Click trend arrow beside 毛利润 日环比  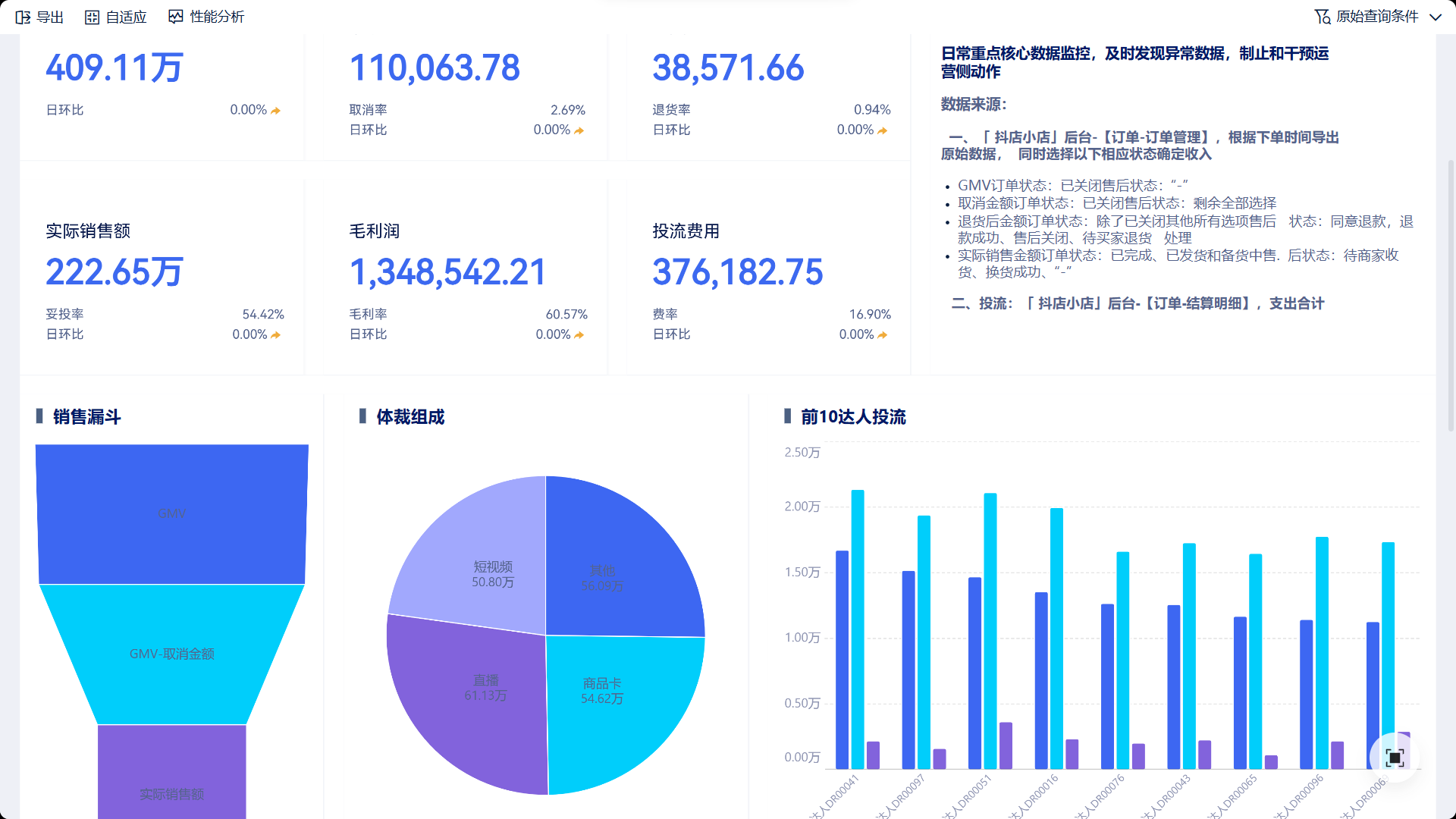tap(579, 334)
